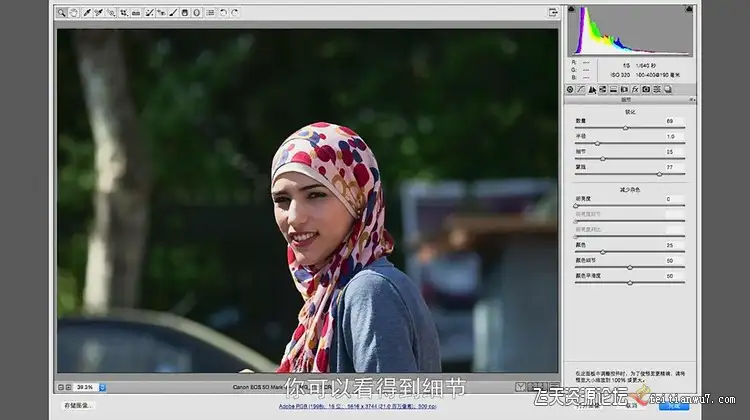Image resolution: width=750 pixels, height=420 pixels.
Task: Toggle before/after preview Y icon
Action: pos(520,387)
